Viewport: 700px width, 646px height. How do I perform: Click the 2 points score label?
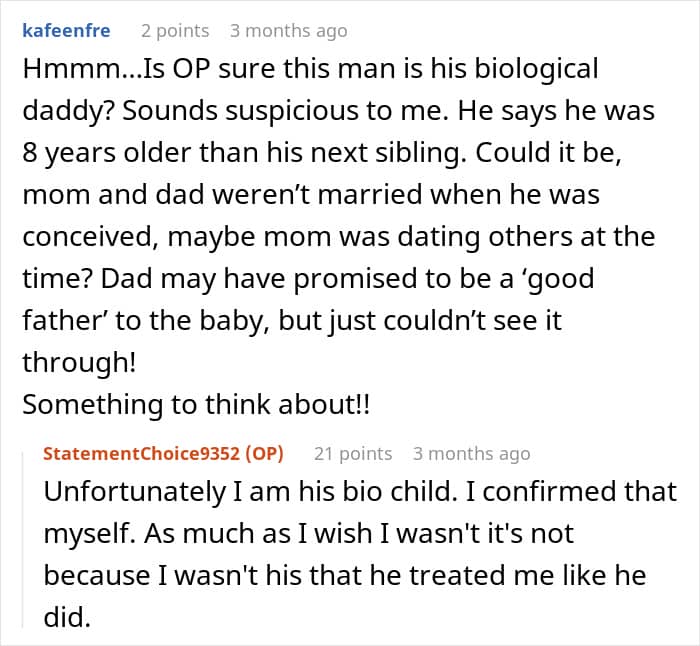click(x=175, y=31)
